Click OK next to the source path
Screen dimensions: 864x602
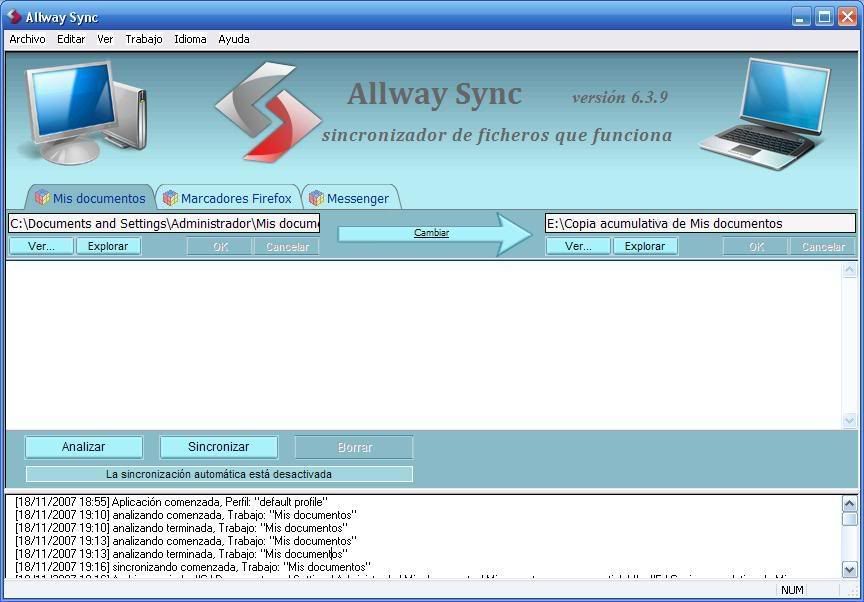220,247
